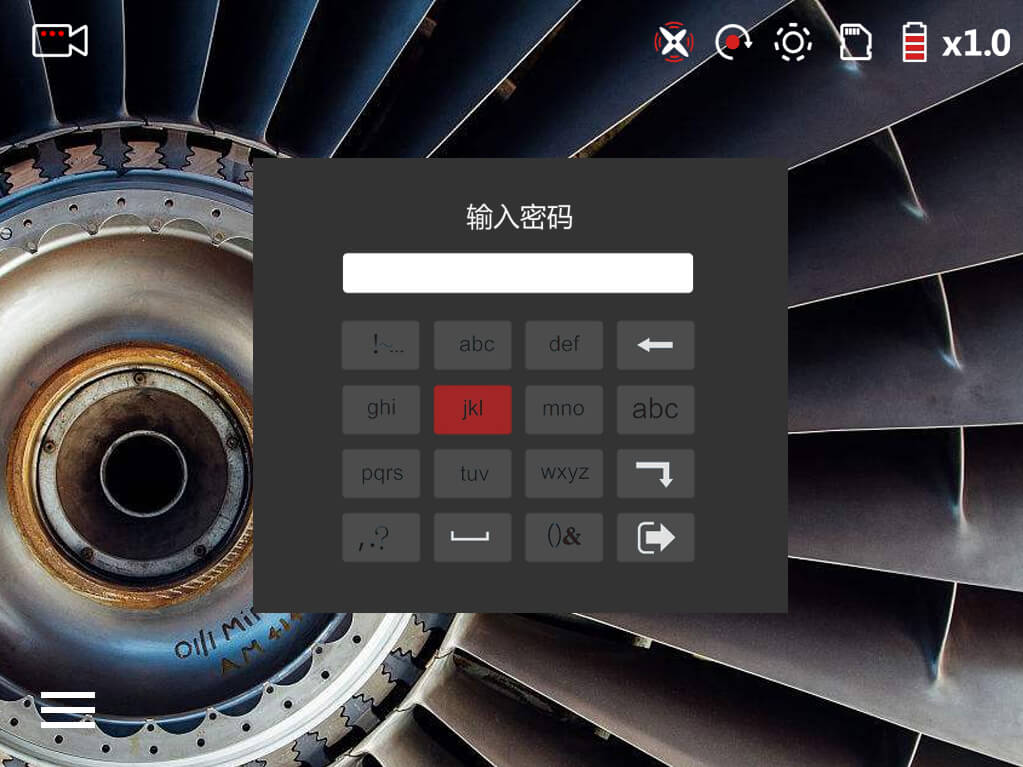Screen dimensions: 1023x767
Task: Select the mno keypad key
Action: [564, 409]
